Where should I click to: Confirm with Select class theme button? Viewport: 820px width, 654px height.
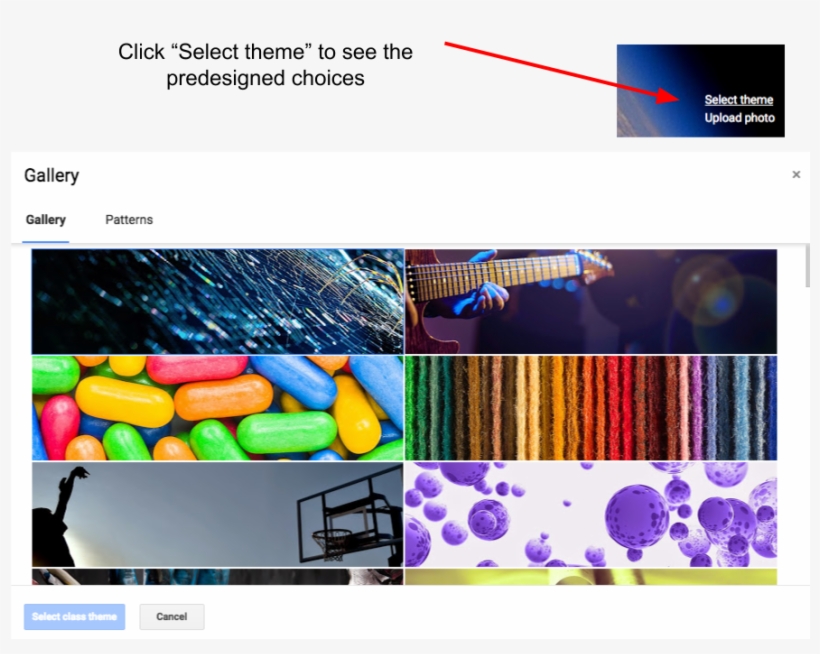click(74, 617)
